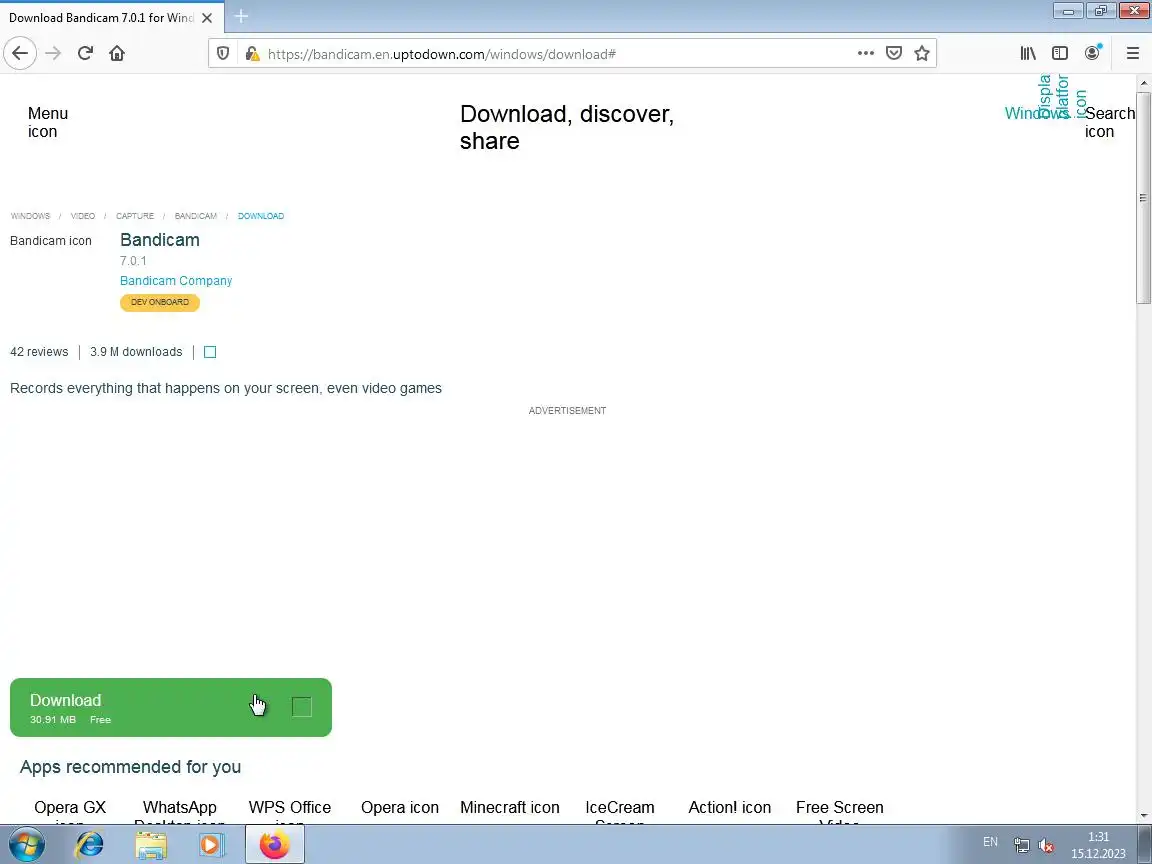Click the square icon in Download button

302,707
